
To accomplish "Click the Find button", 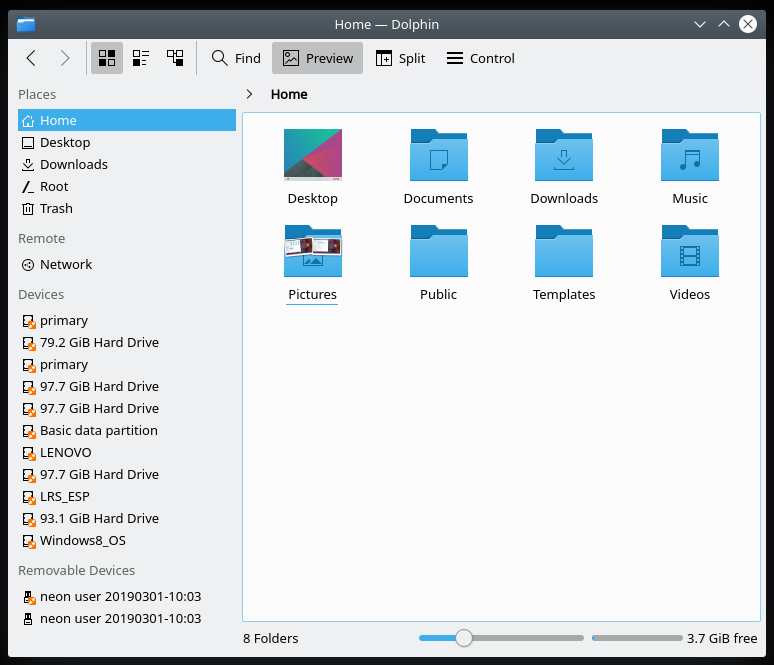I will click(236, 58).
